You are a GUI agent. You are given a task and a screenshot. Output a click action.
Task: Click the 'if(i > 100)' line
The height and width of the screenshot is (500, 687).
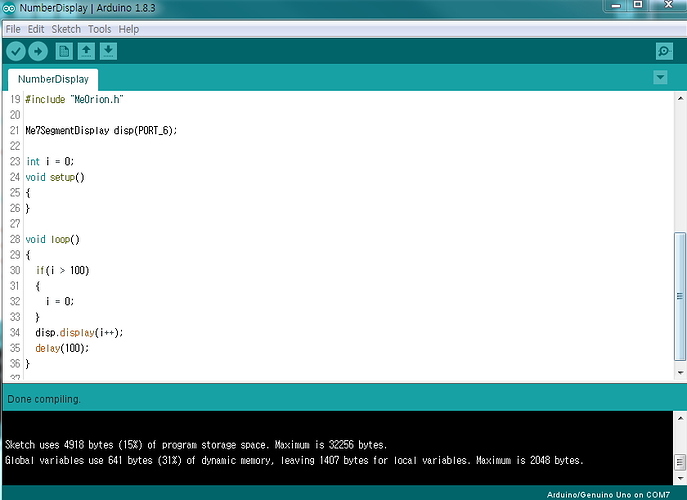tap(62, 271)
